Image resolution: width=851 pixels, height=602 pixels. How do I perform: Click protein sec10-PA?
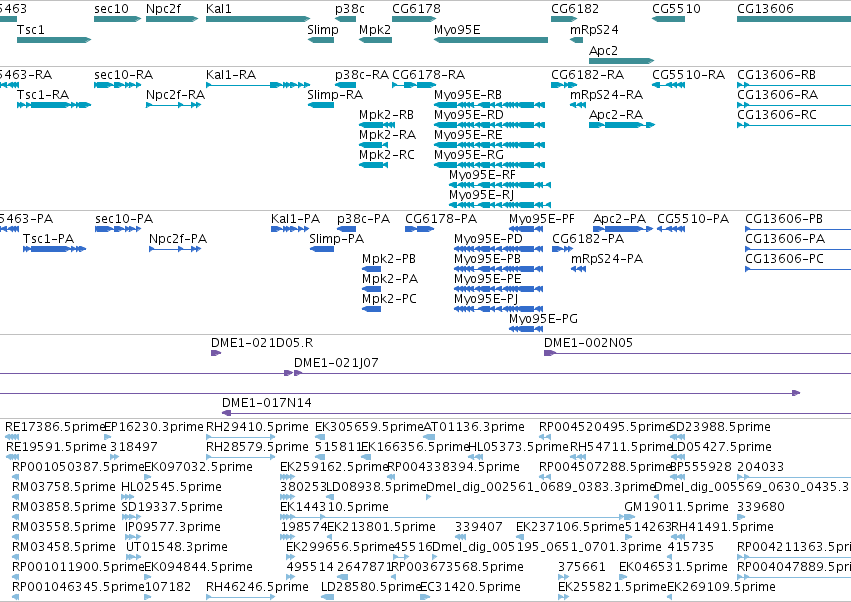click(118, 229)
